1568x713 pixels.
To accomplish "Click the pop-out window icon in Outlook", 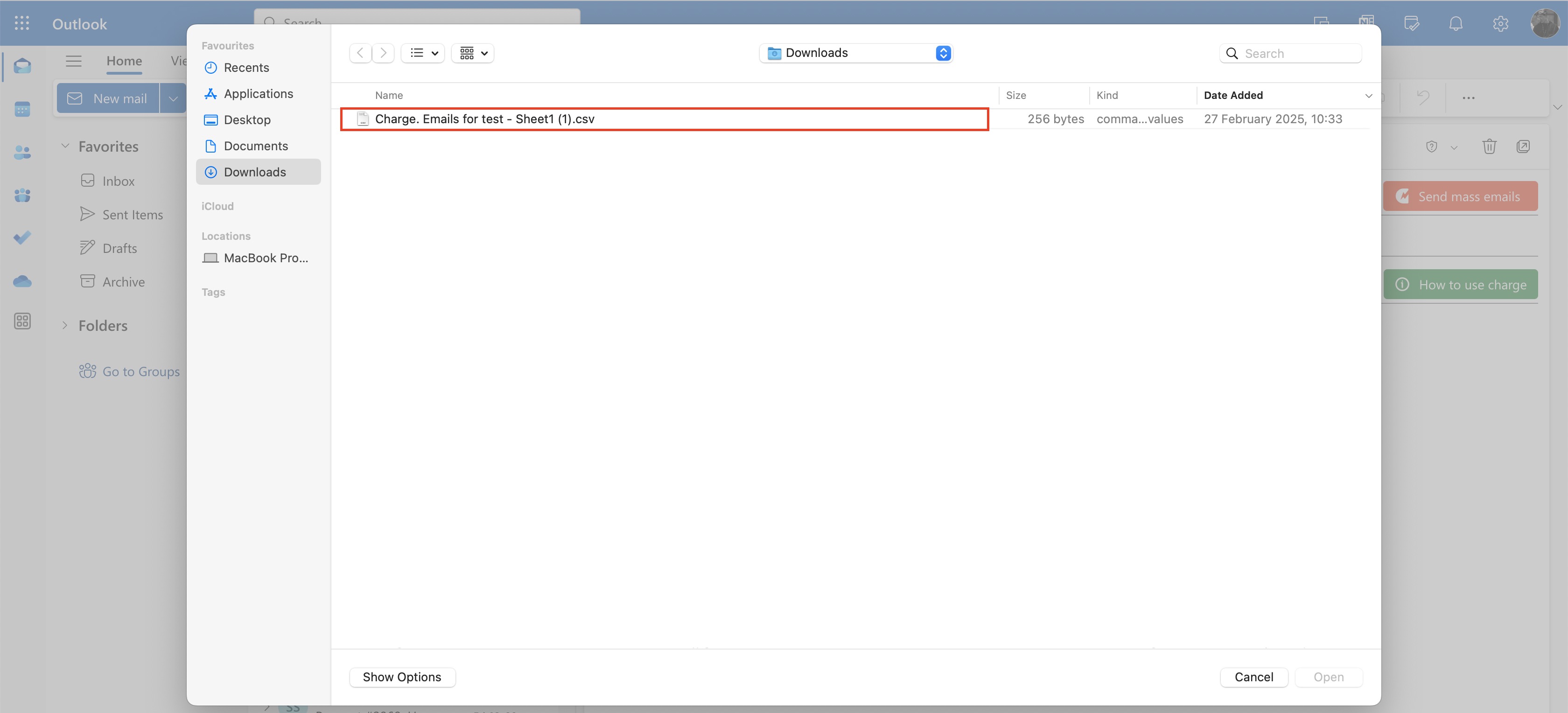I will [1523, 146].
